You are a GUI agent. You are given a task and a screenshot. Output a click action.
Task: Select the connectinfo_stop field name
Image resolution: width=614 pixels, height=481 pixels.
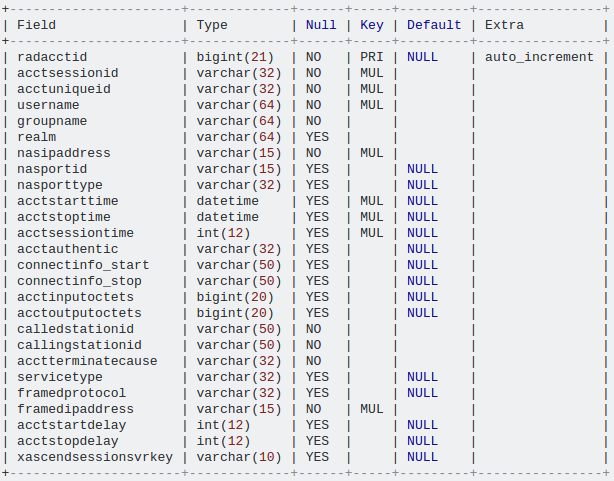[x=79, y=281]
